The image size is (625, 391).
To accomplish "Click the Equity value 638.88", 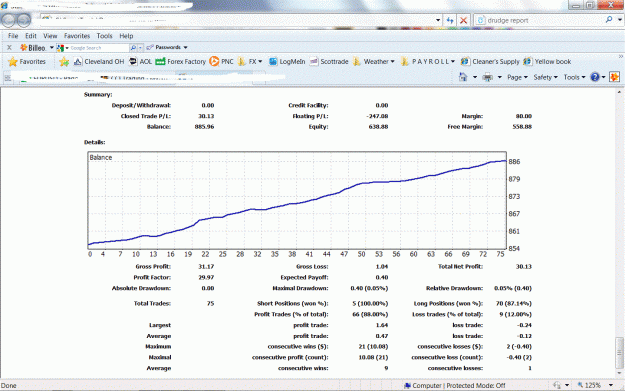I will pos(378,127).
